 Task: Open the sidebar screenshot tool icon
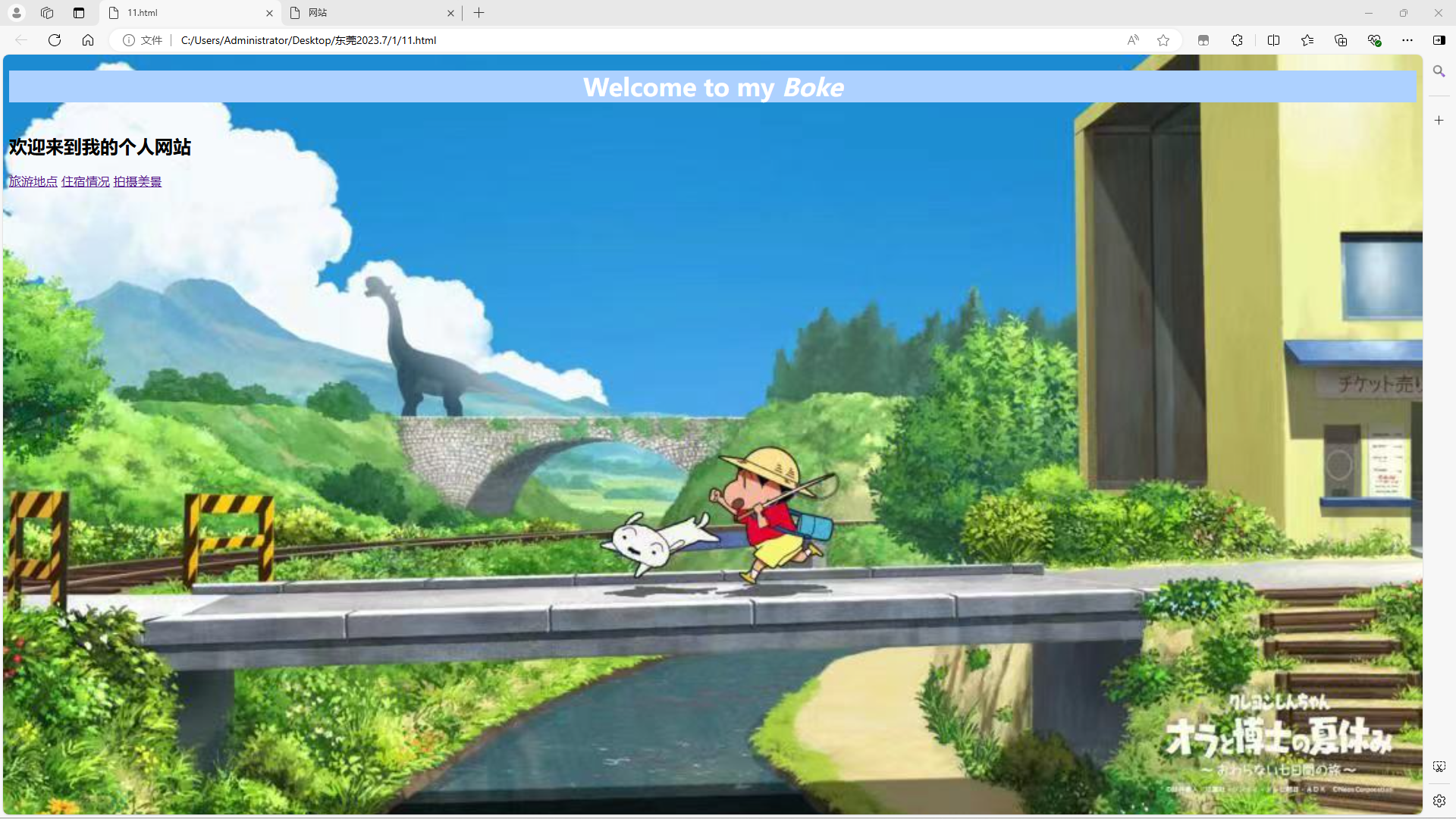(1439, 767)
